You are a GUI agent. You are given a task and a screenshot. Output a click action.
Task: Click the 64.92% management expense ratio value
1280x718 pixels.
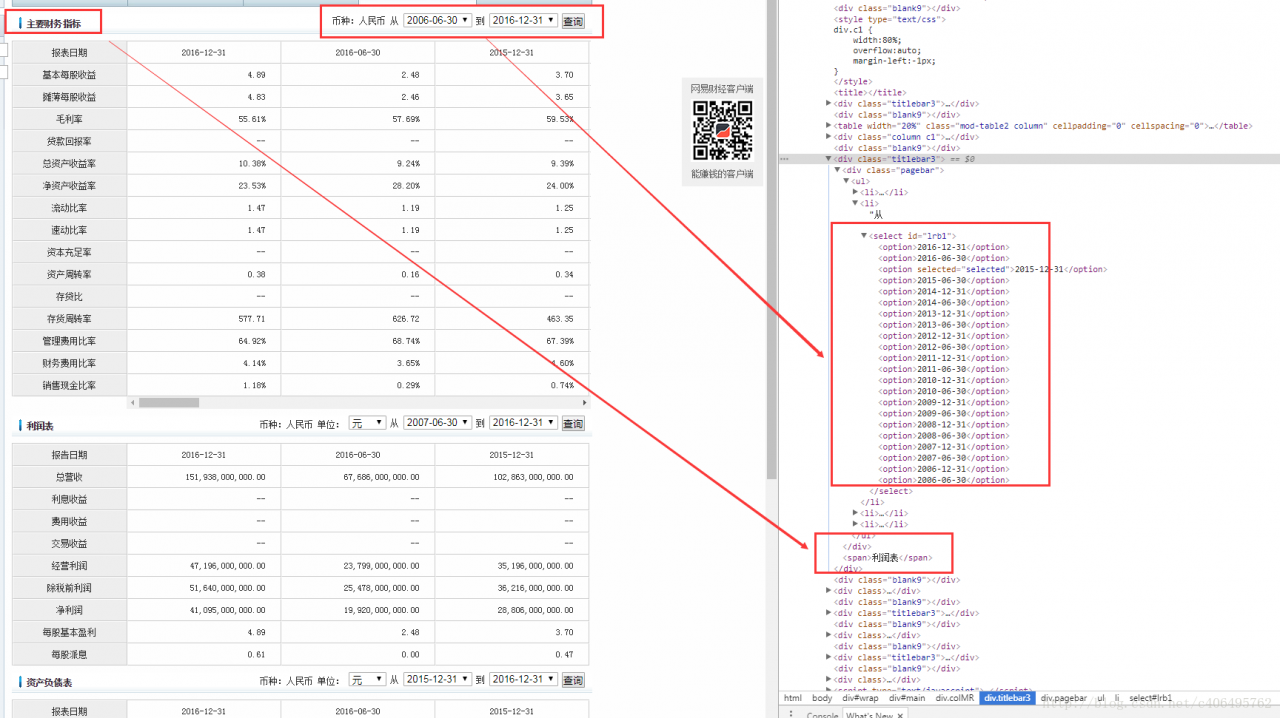tap(252, 341)
